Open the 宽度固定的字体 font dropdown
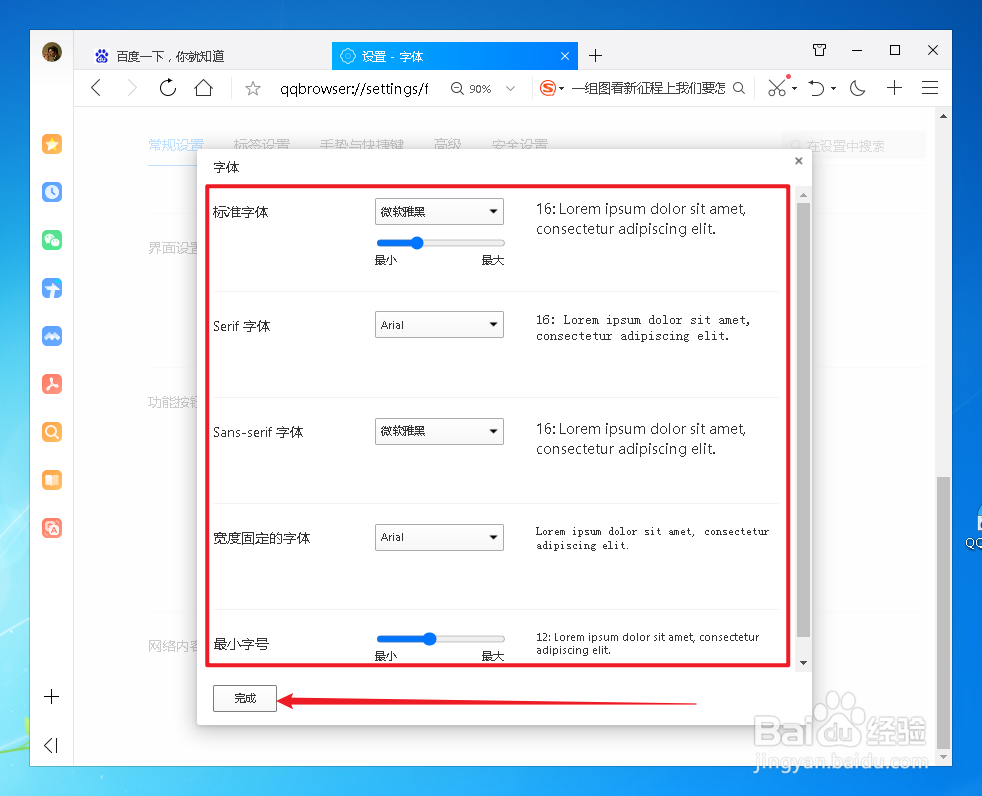Viewport: 982px width, 796px height. pos(439,537)
